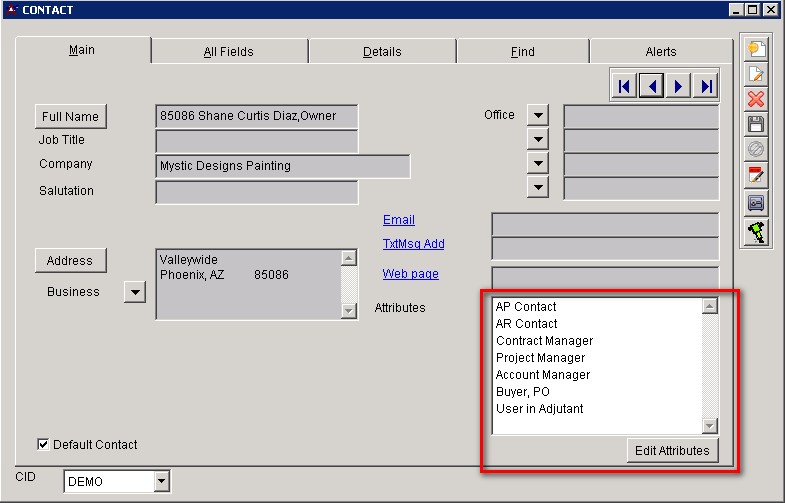Viewport: 785px width, 503px height.
Task: Click the edit record pencil icon
Action: pos(757,74)
